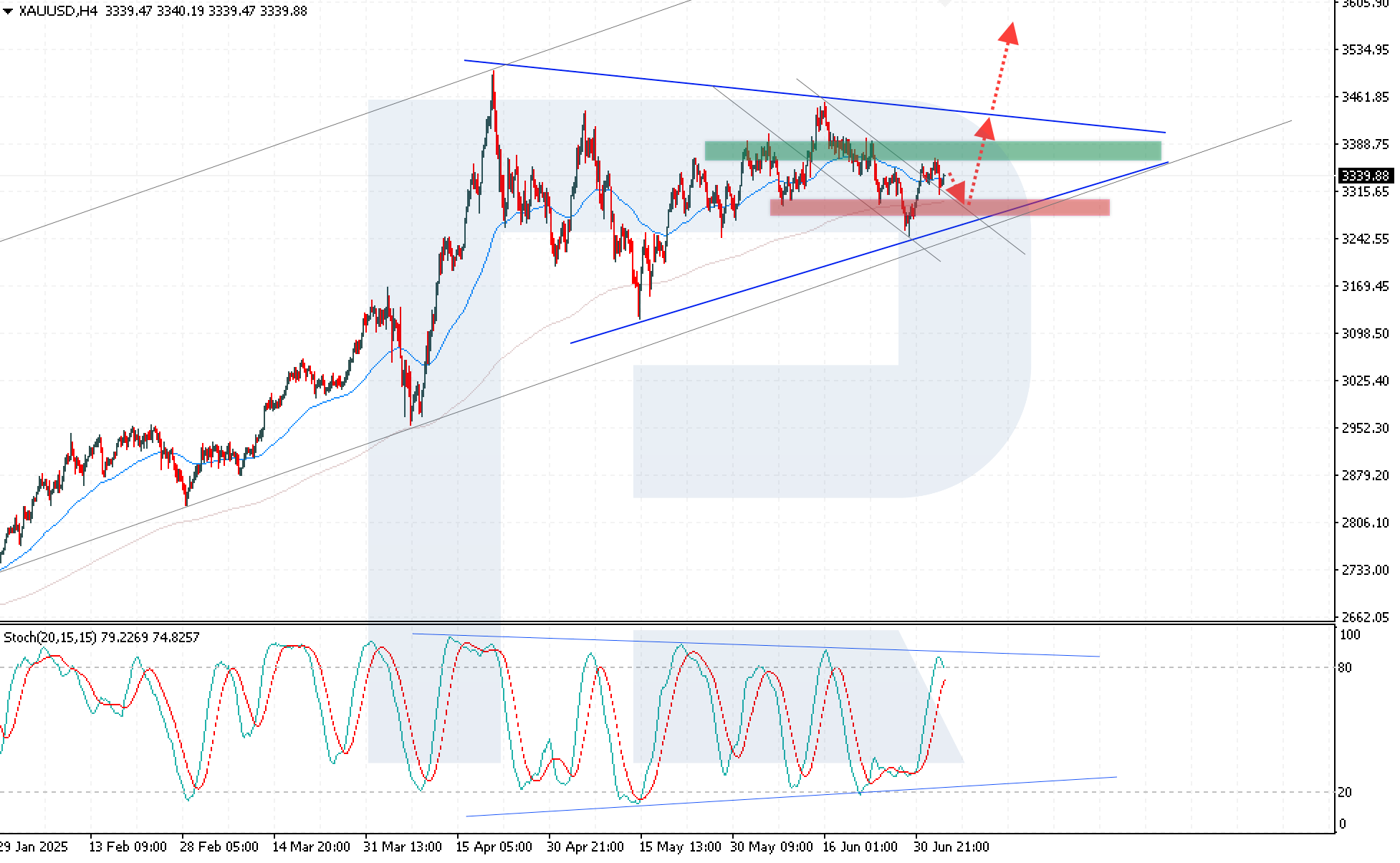Click the 30 Jun 21:00 date label

pos(951,847)
